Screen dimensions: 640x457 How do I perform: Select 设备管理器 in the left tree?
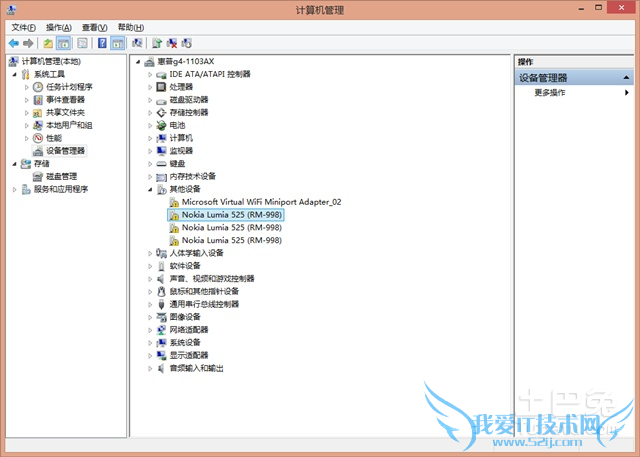[x=65, y=151]
